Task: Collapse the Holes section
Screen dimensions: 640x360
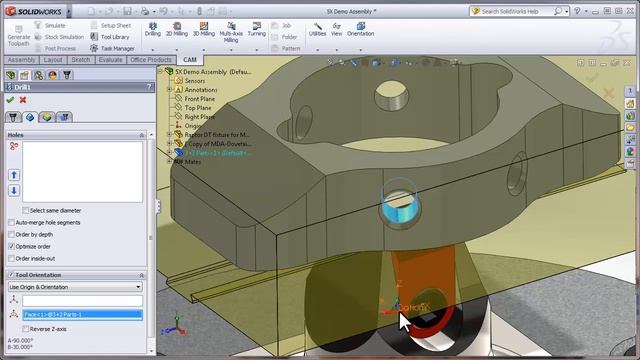Action: coord(142,135)
